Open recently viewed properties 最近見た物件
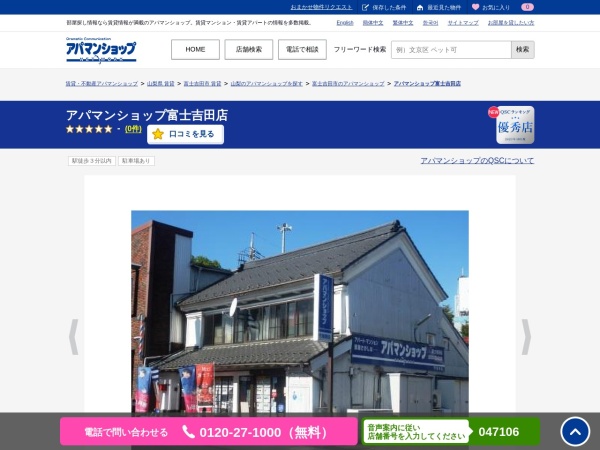Image resolution: width=600 pixels, height=450 pixels. tap(439, 7)
